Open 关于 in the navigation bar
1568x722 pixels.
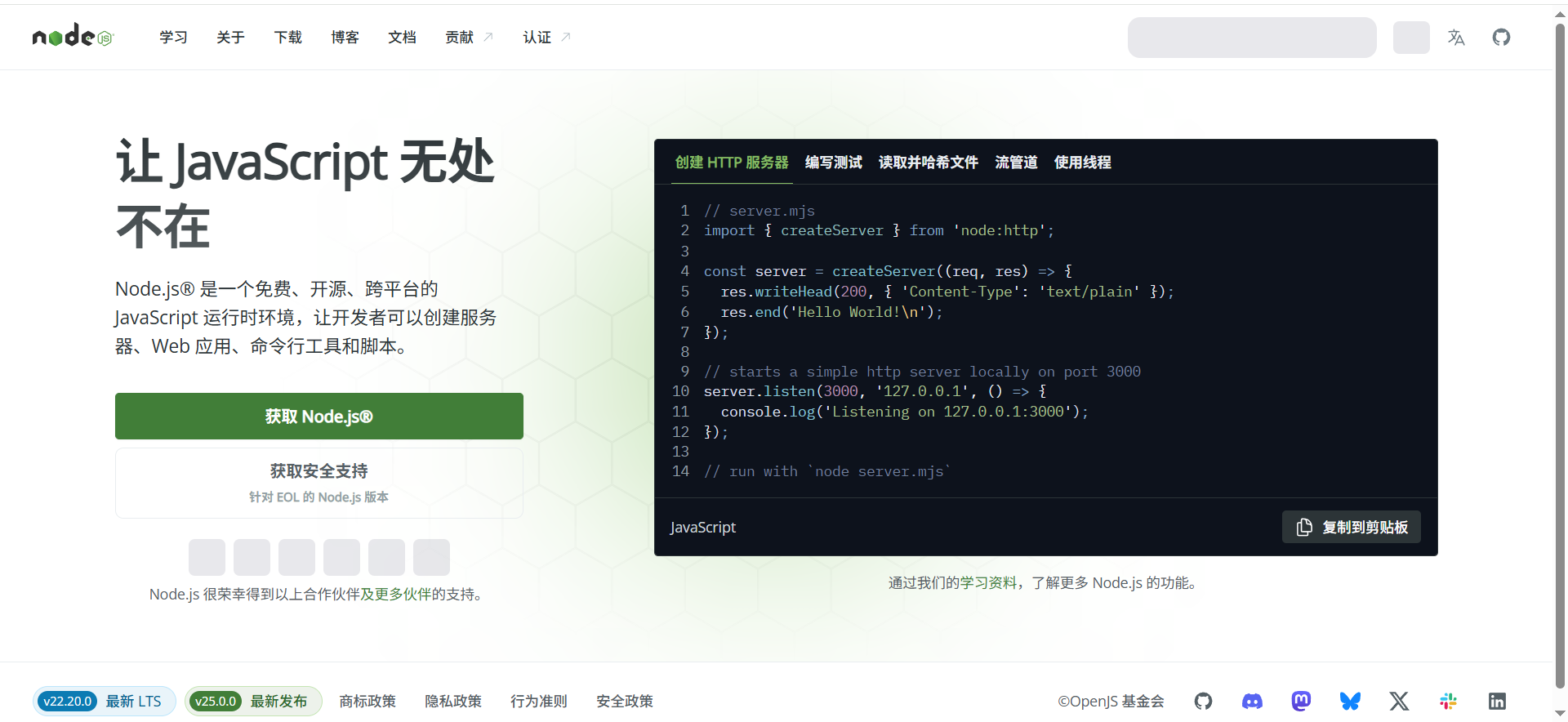[230, 38]
